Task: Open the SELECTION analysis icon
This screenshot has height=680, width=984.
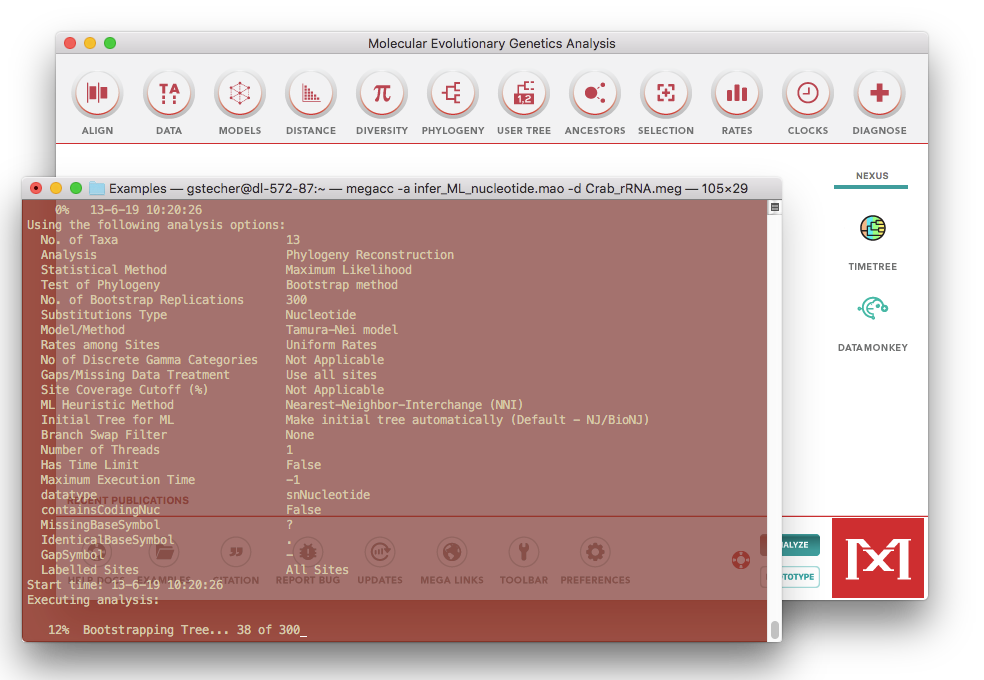Action: tap(666, 93)
